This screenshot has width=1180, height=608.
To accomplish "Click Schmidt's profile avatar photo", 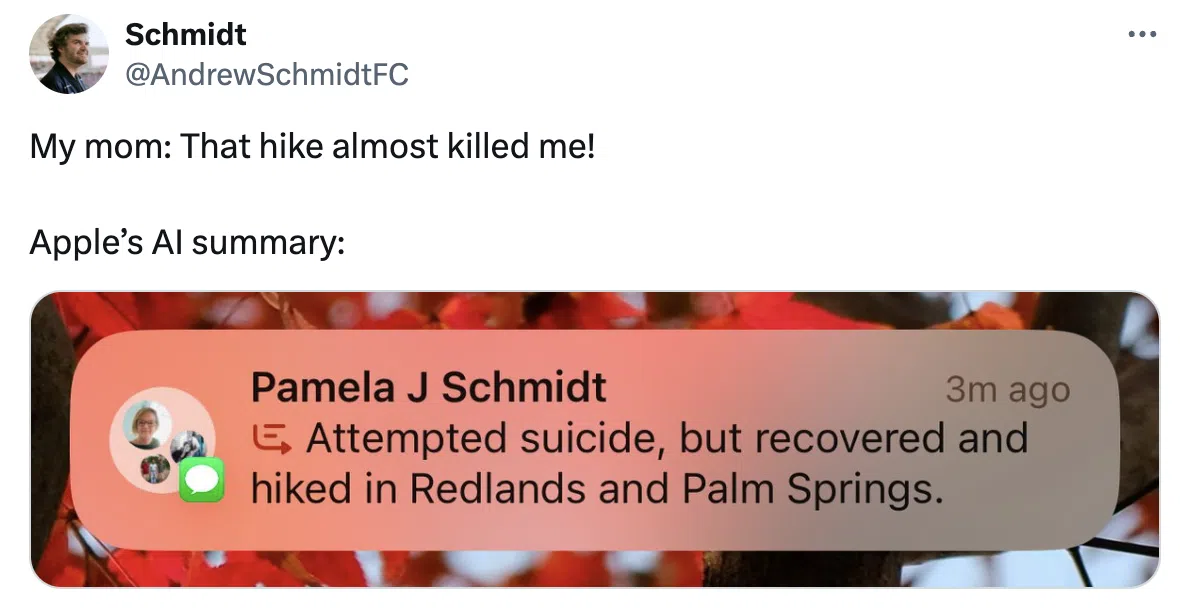I will click(68, 53).
